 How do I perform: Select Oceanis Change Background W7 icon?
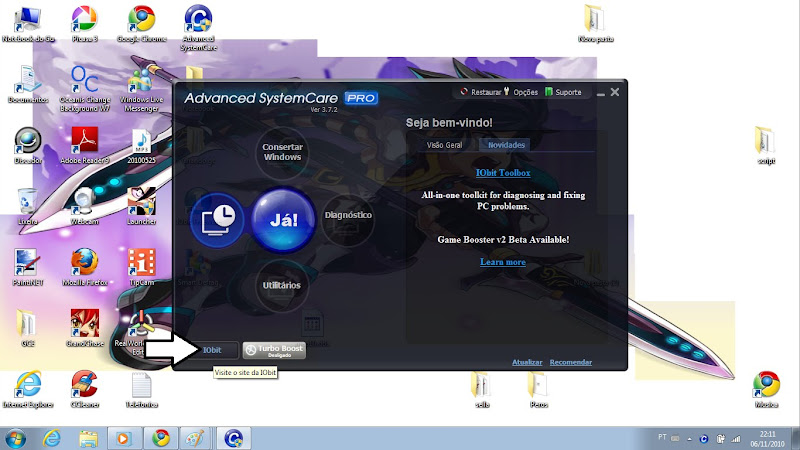85,89
